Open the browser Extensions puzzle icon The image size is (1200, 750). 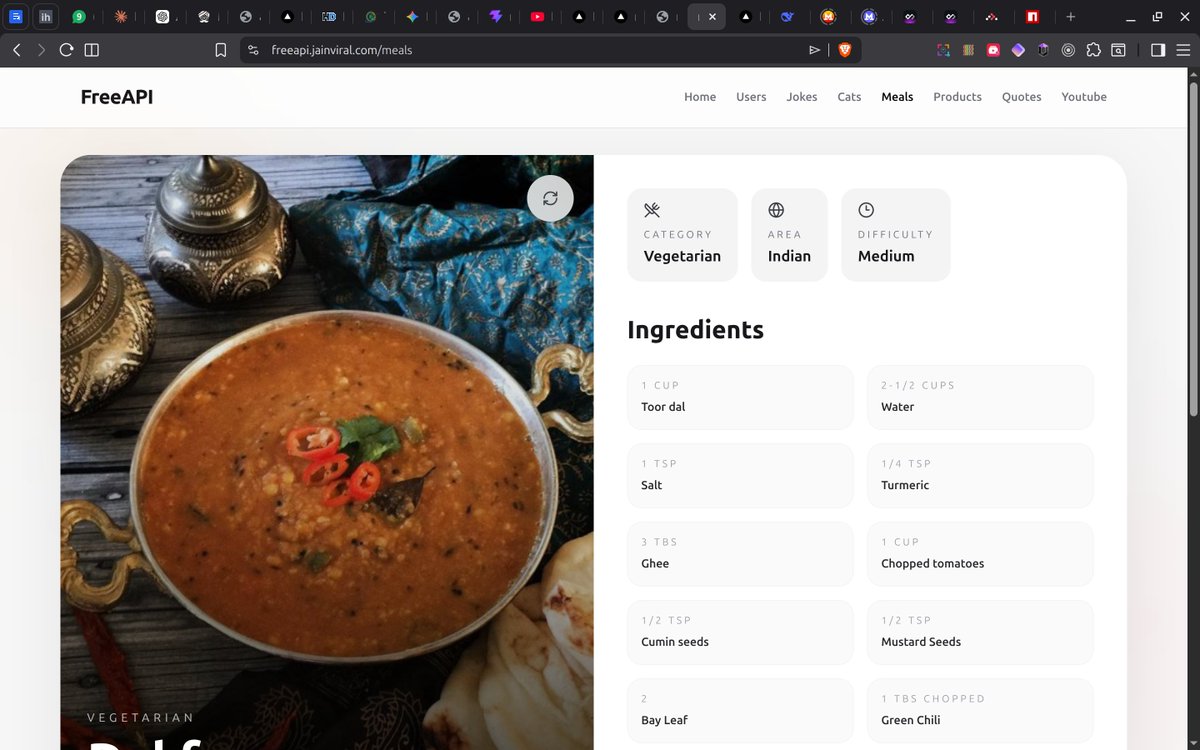(x=1093, y=50)
